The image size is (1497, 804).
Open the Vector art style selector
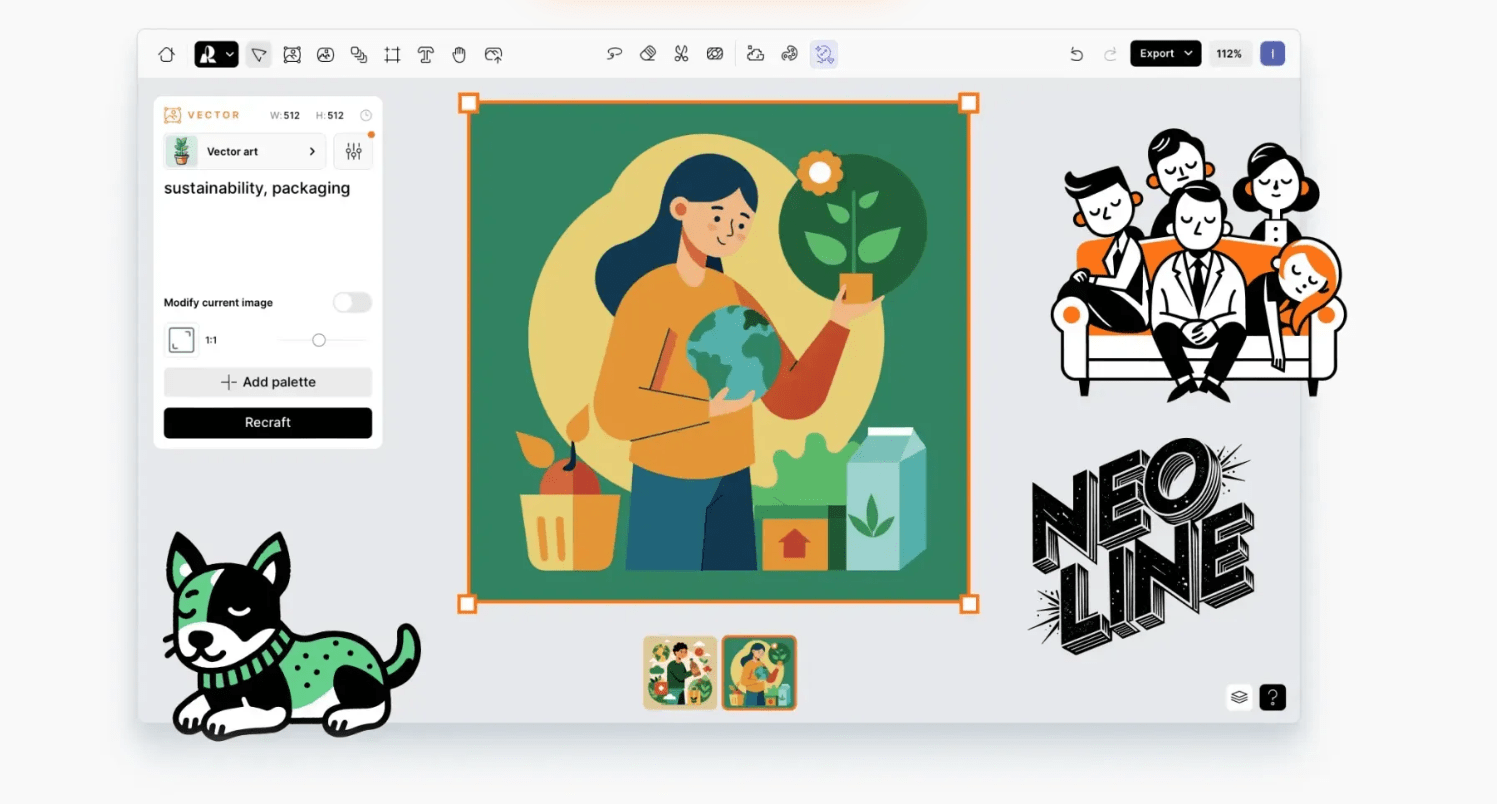click(x=243, y=151)
